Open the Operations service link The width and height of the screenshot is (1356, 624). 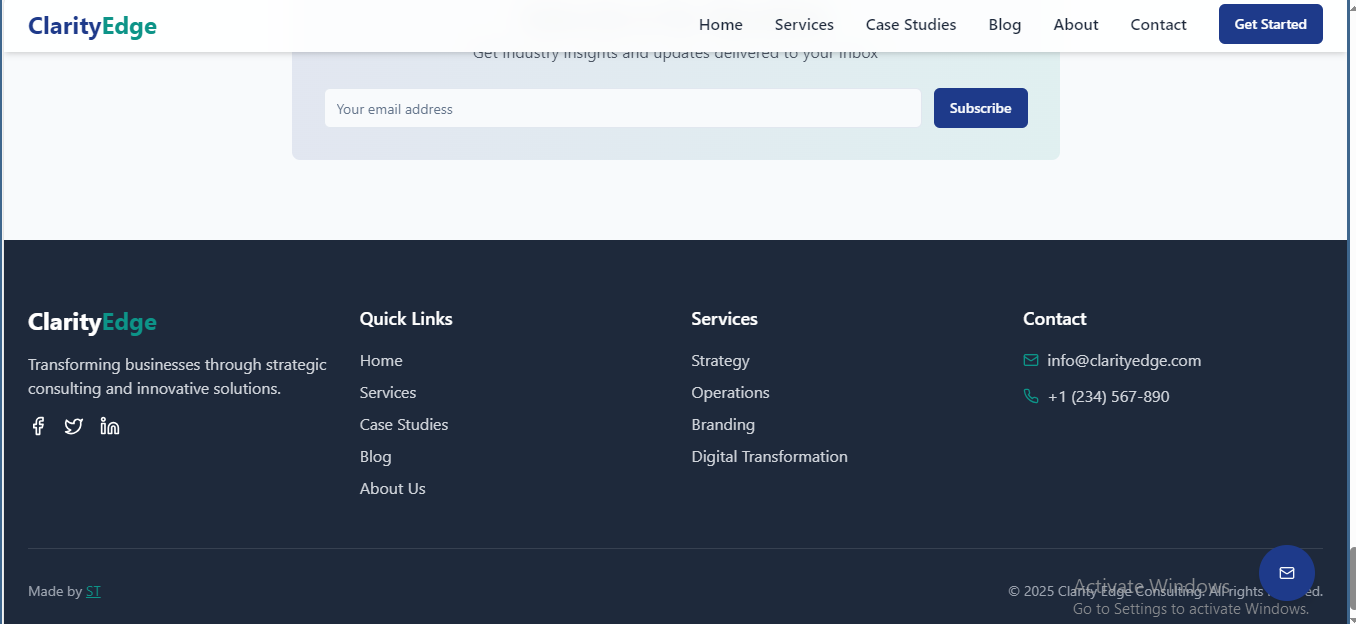coord(731,392)
